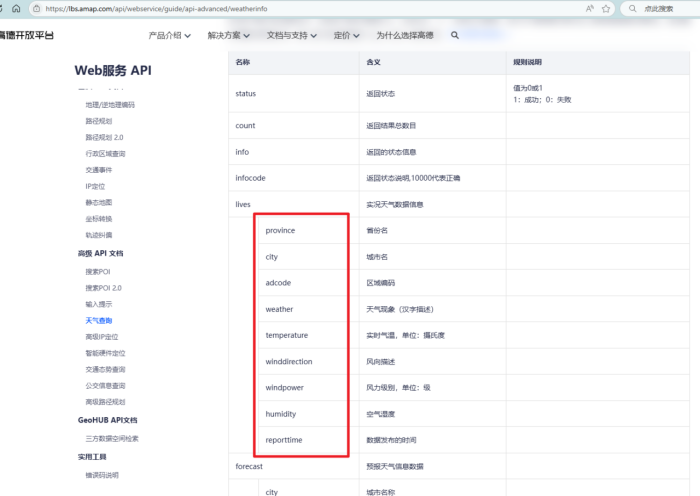This screenshot has height=496, width=700.
Task: Open 搜索POI sidebar entry
Action: coord(98,271)
